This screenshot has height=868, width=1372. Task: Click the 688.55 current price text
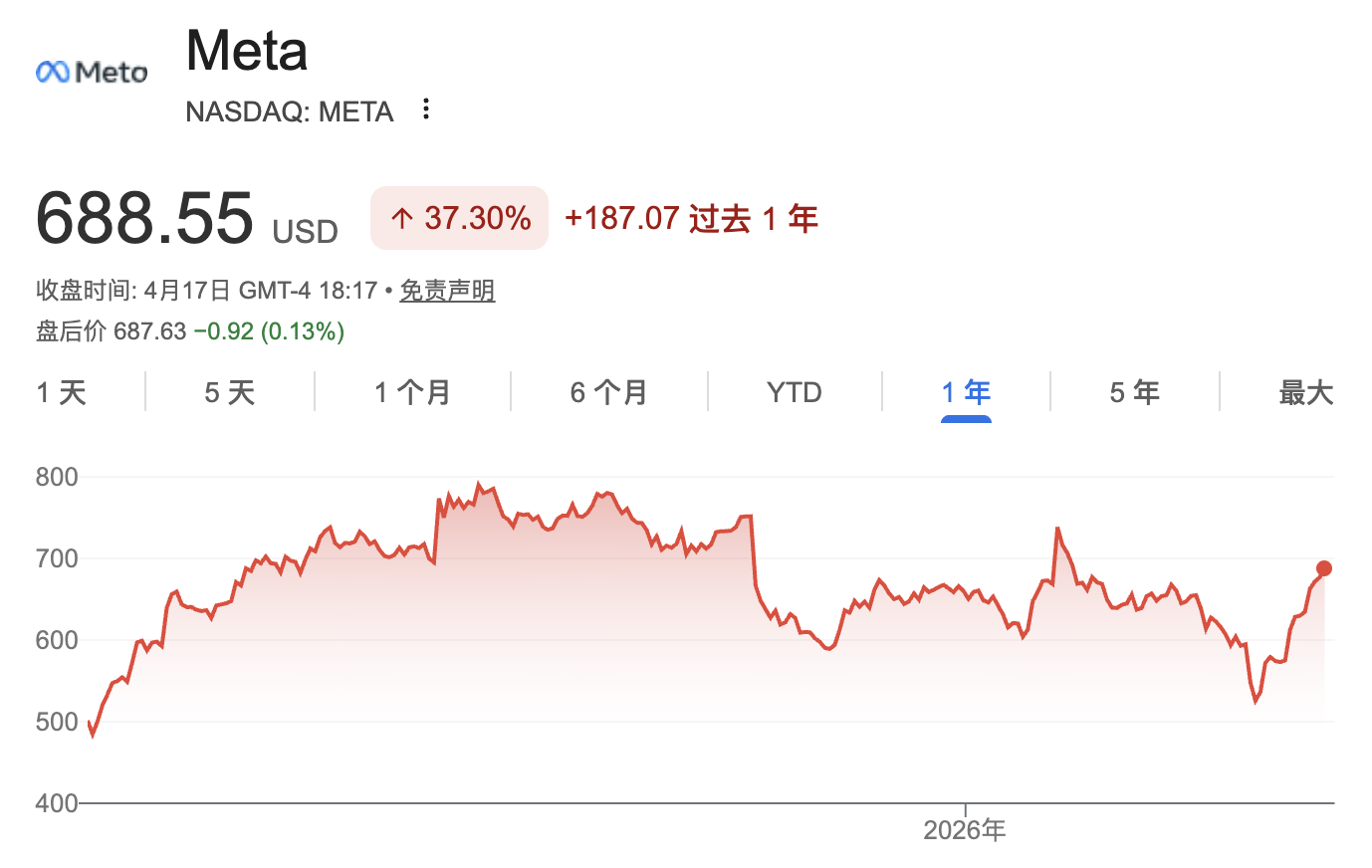tap(143, 218)
